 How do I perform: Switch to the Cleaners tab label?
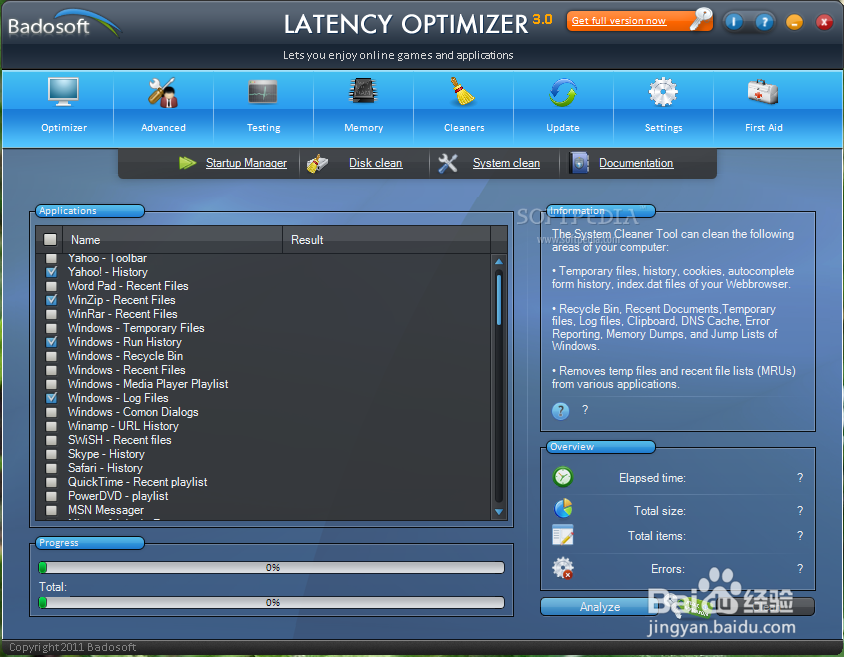(463, 128)
